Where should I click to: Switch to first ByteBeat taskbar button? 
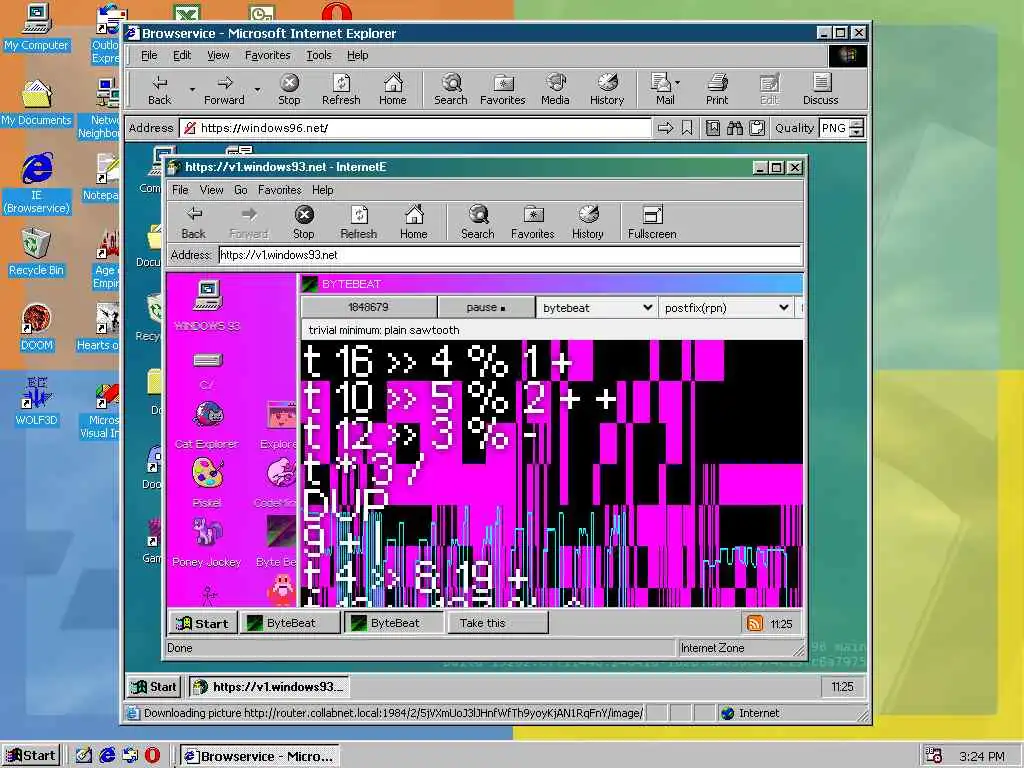click(x=291, y=623)
